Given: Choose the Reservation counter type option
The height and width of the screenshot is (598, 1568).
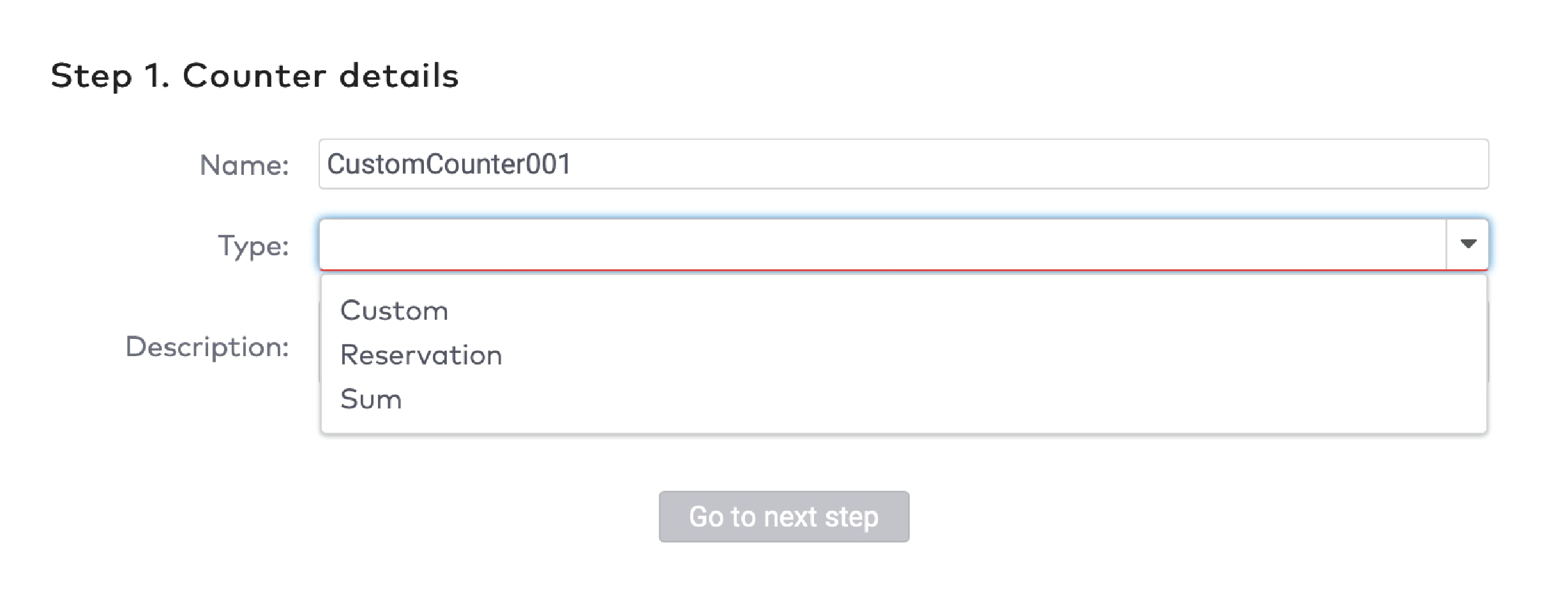Looking at the screenshot, I should point(421,355).
